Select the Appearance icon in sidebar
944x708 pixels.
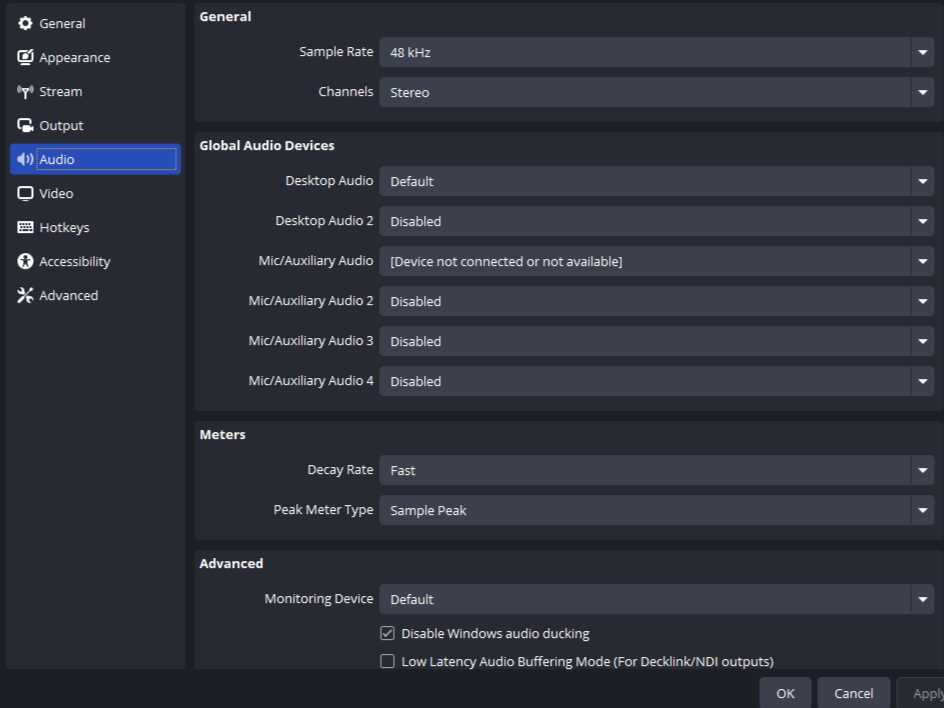point(25,58)
